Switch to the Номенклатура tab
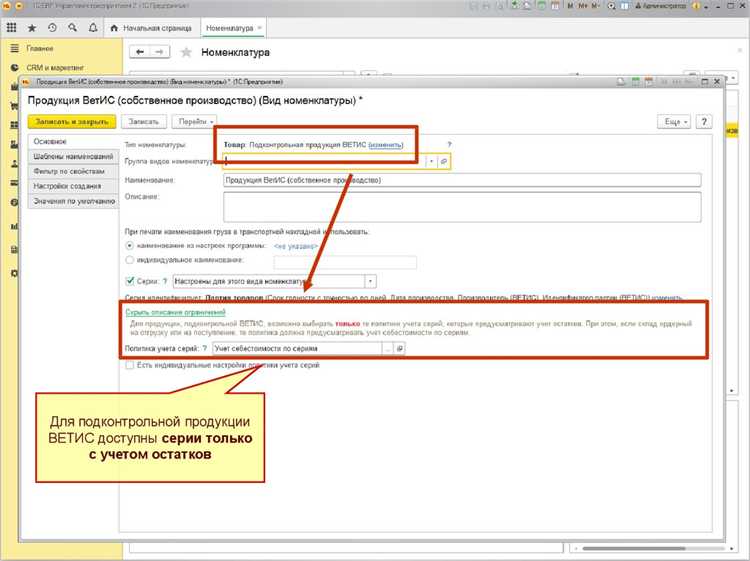Viewport: 750px width, 561px height. [230, 28]
